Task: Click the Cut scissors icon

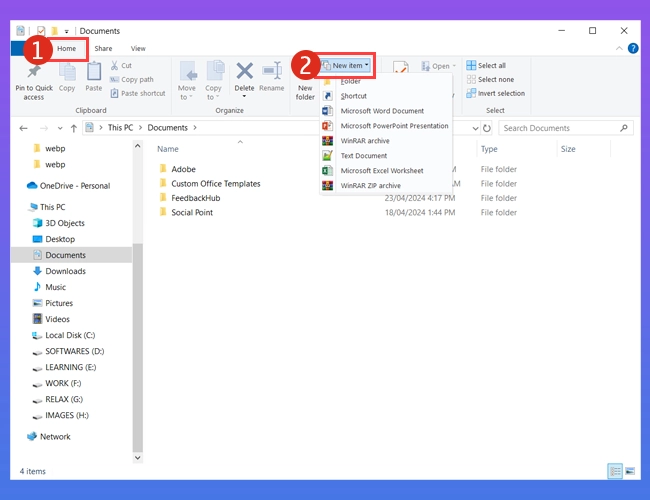Action: coord(114,66)
